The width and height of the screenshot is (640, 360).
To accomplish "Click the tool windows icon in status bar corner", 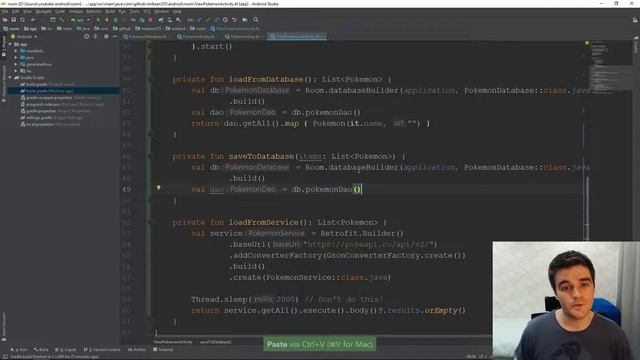I will (5, 356).
